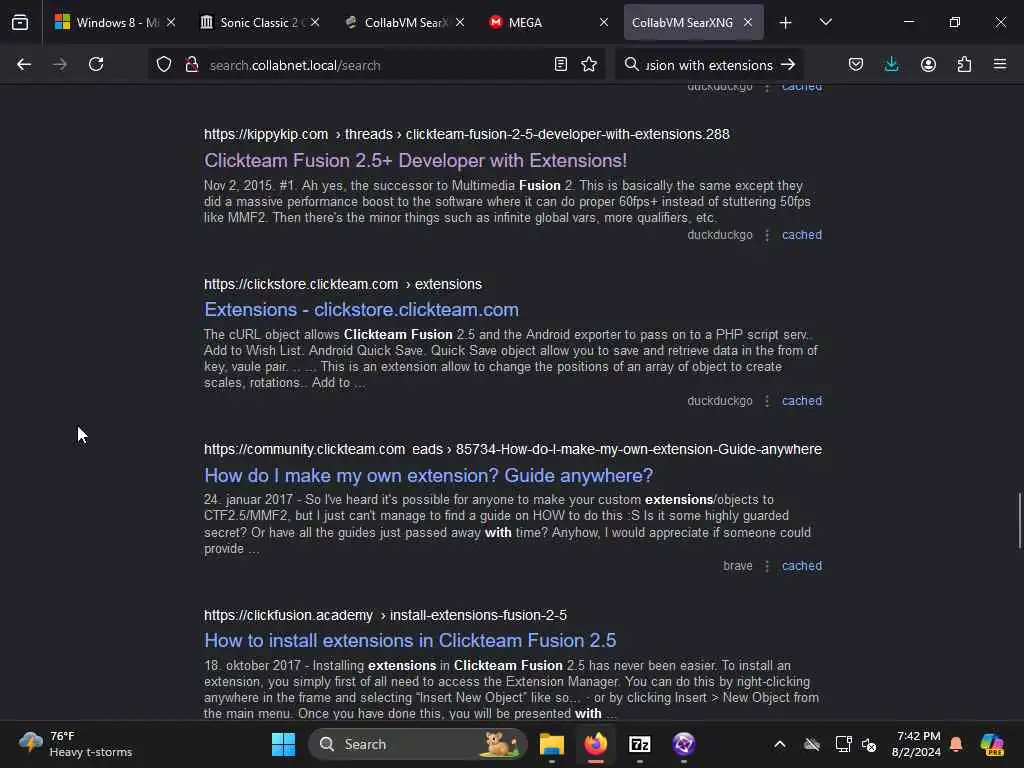
Task: Open the Firefox downloads panel
Action: (x=891, y=65)
